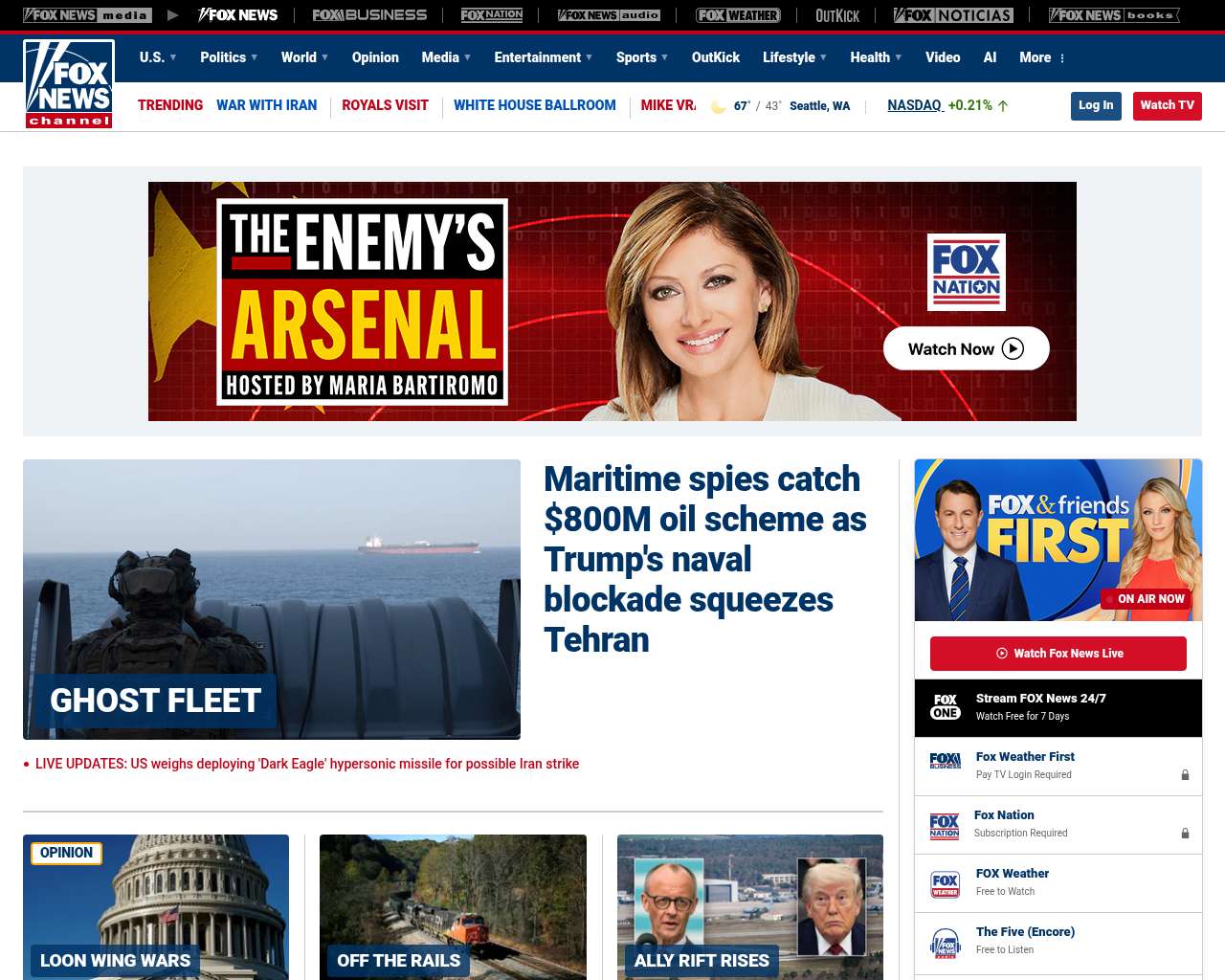Open the Fox Nation network logo in top bar
The image size is (1225, 980).
[492, 15]
